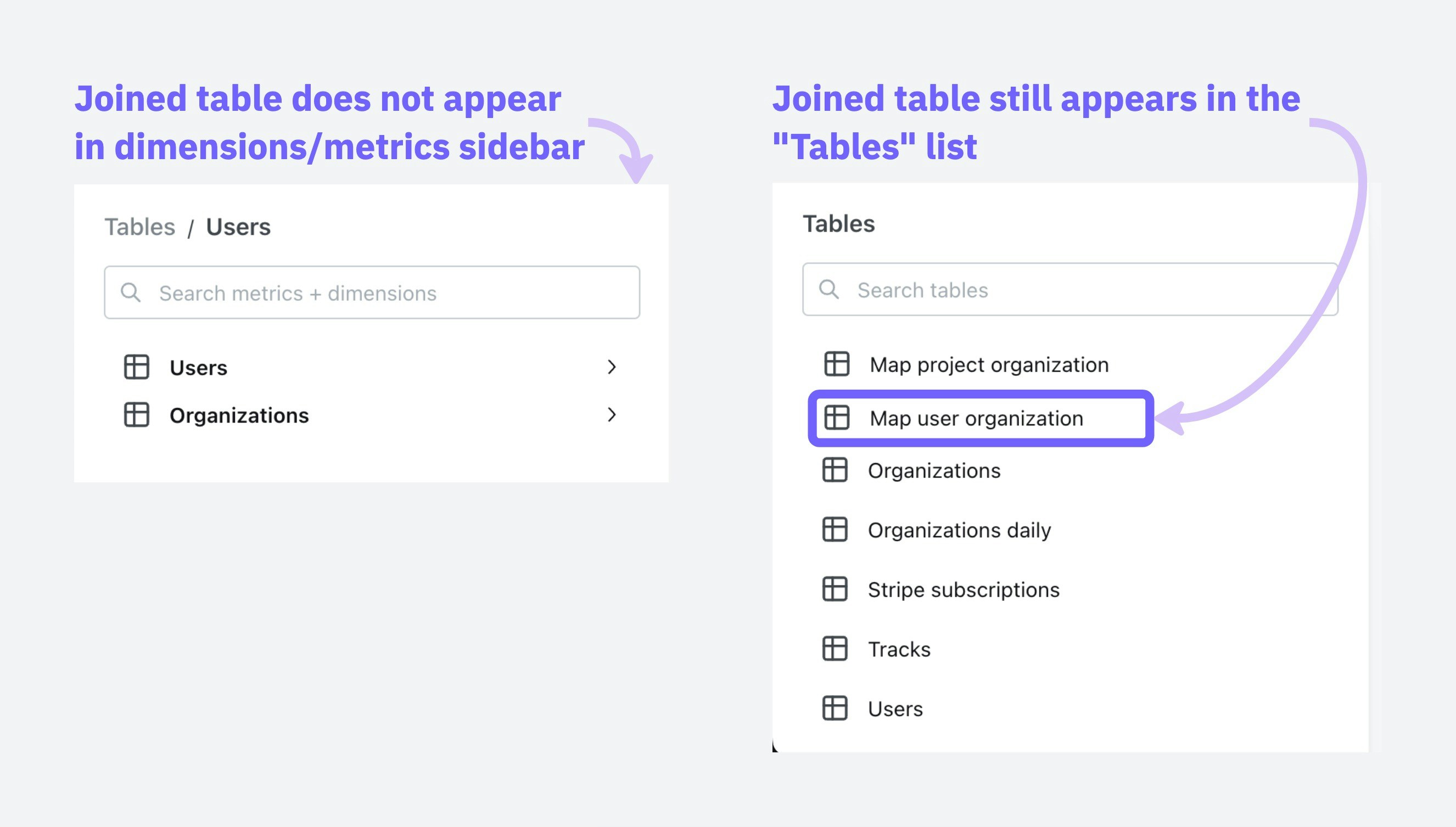Go back via Tables breadcrumb link
Image resolution: width=1456 pixels, height=827 pixels.
pos(140,227)
